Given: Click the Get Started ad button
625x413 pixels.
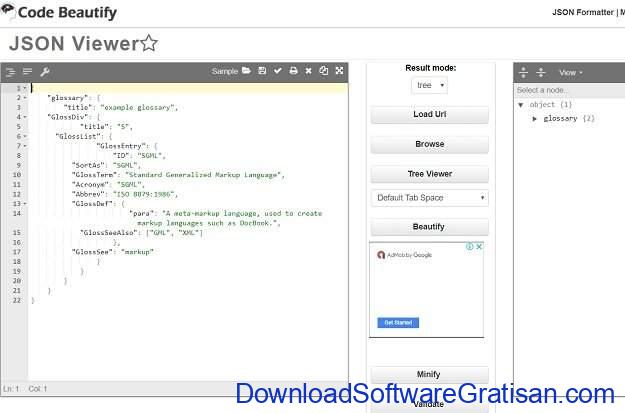Looking at the screenshot, I should 398,323.
